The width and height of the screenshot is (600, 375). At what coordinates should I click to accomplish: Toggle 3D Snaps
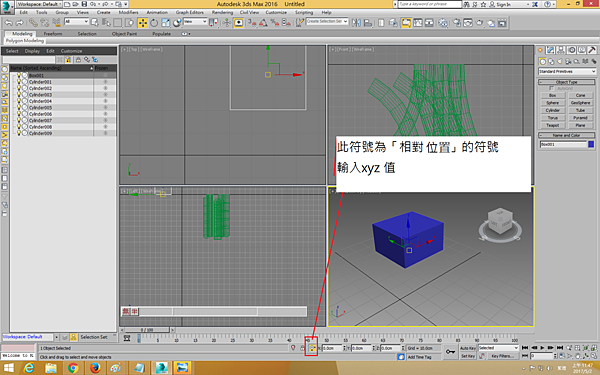pyautogui.click(x=252, y=23)
